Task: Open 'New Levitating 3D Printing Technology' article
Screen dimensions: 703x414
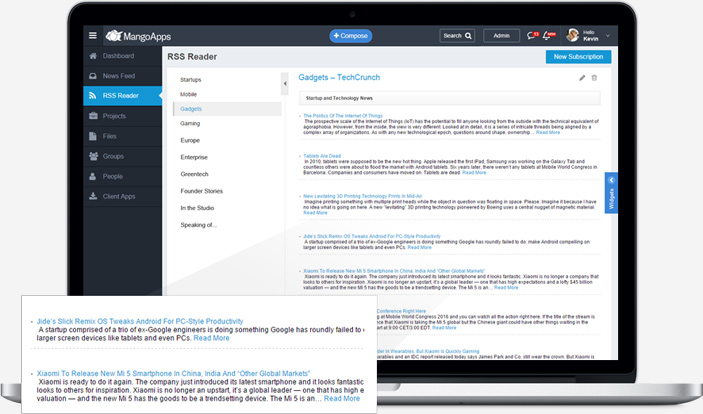Action: pyautogui.click(x=362, y=196)
